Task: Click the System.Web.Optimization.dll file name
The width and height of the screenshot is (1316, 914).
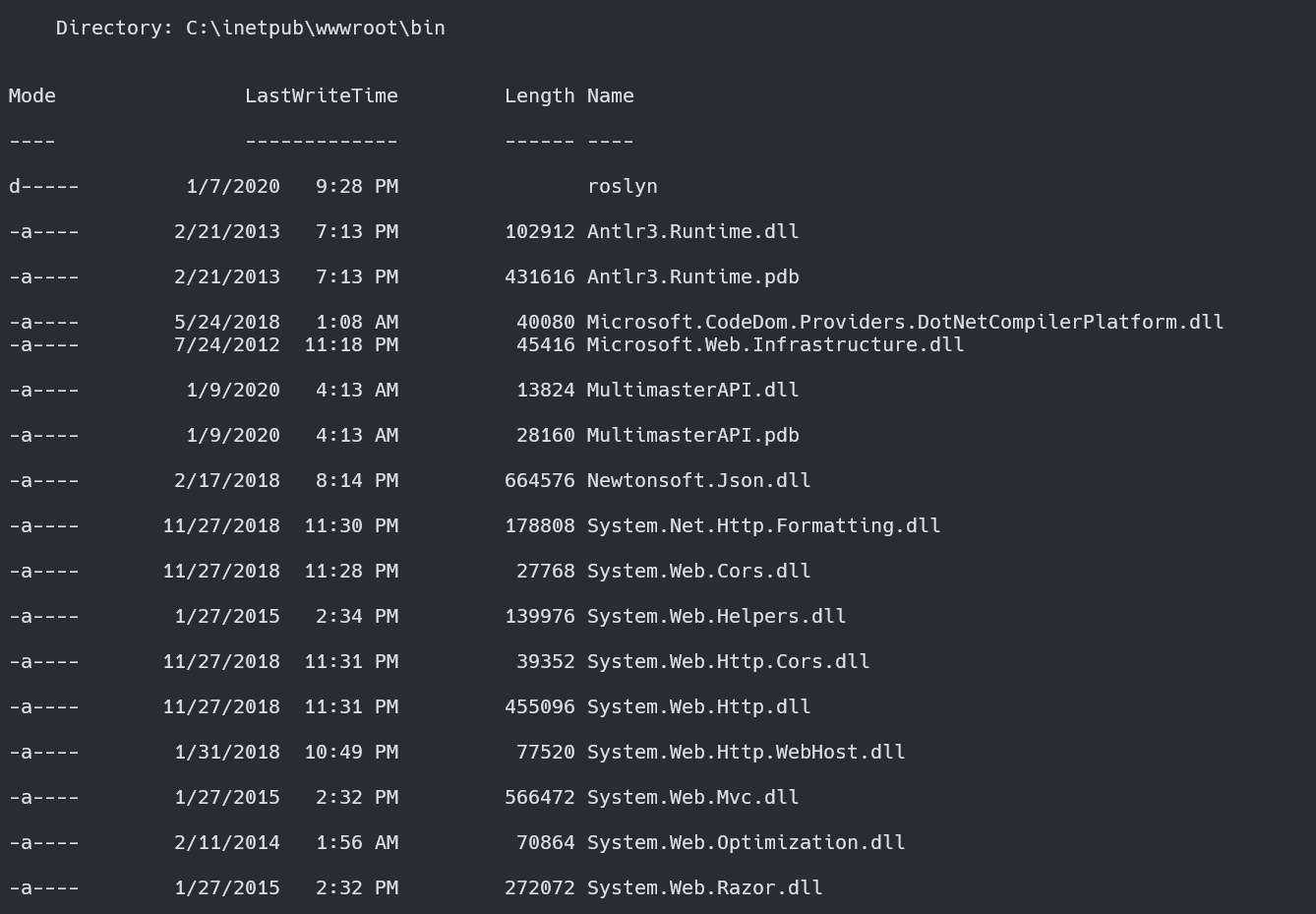Action: (746, 842)
